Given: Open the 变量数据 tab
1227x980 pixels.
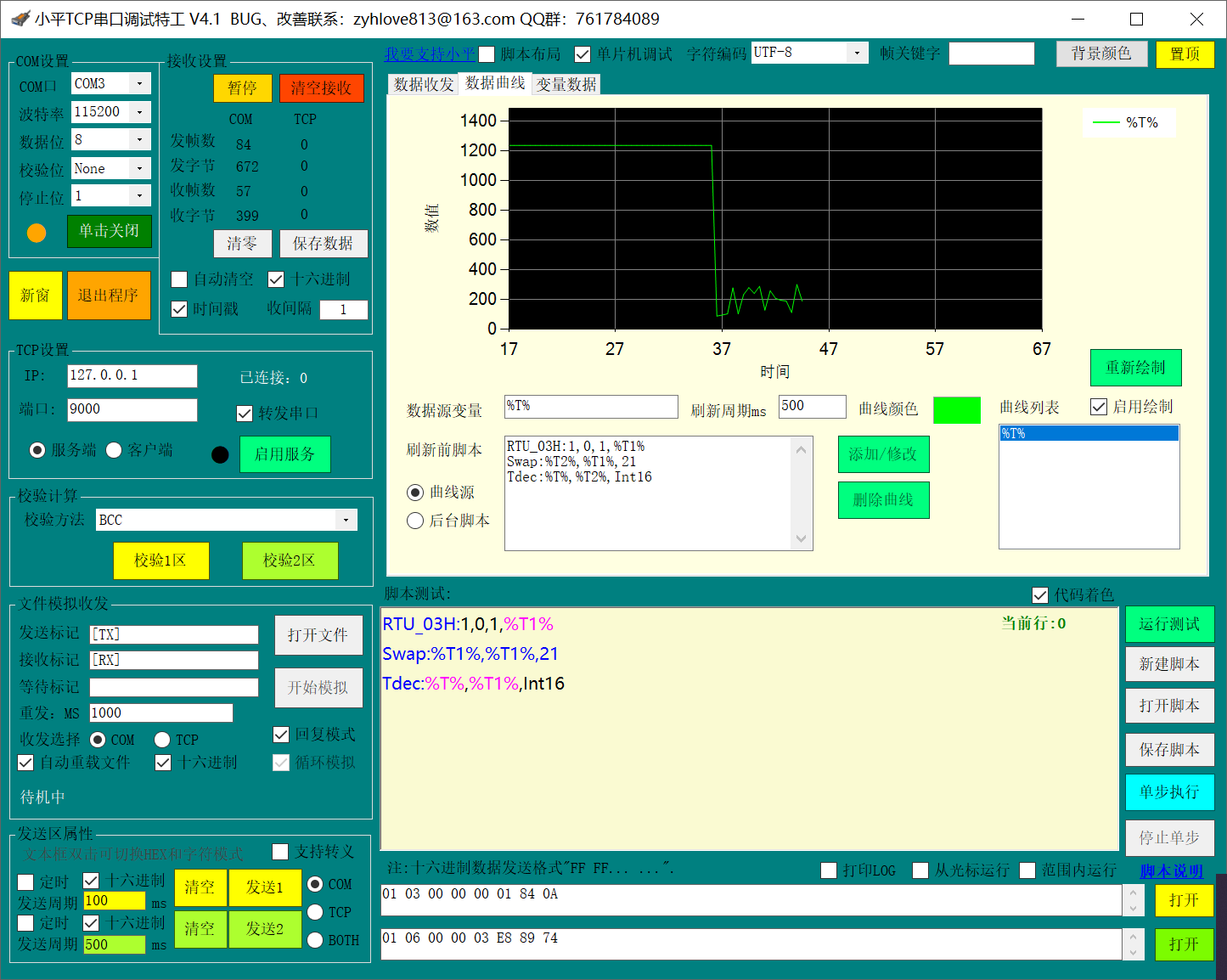Looking at the screenshot, I should [566, 85].
